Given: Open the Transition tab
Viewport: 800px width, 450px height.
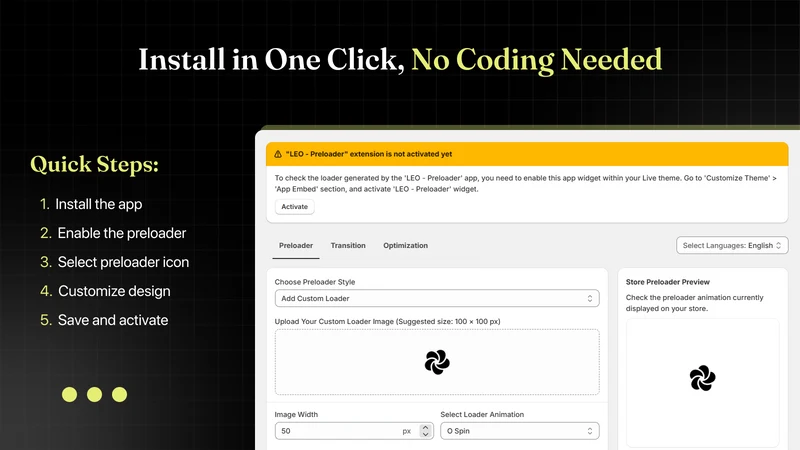Looking at the screenshot, I should 348,245.
